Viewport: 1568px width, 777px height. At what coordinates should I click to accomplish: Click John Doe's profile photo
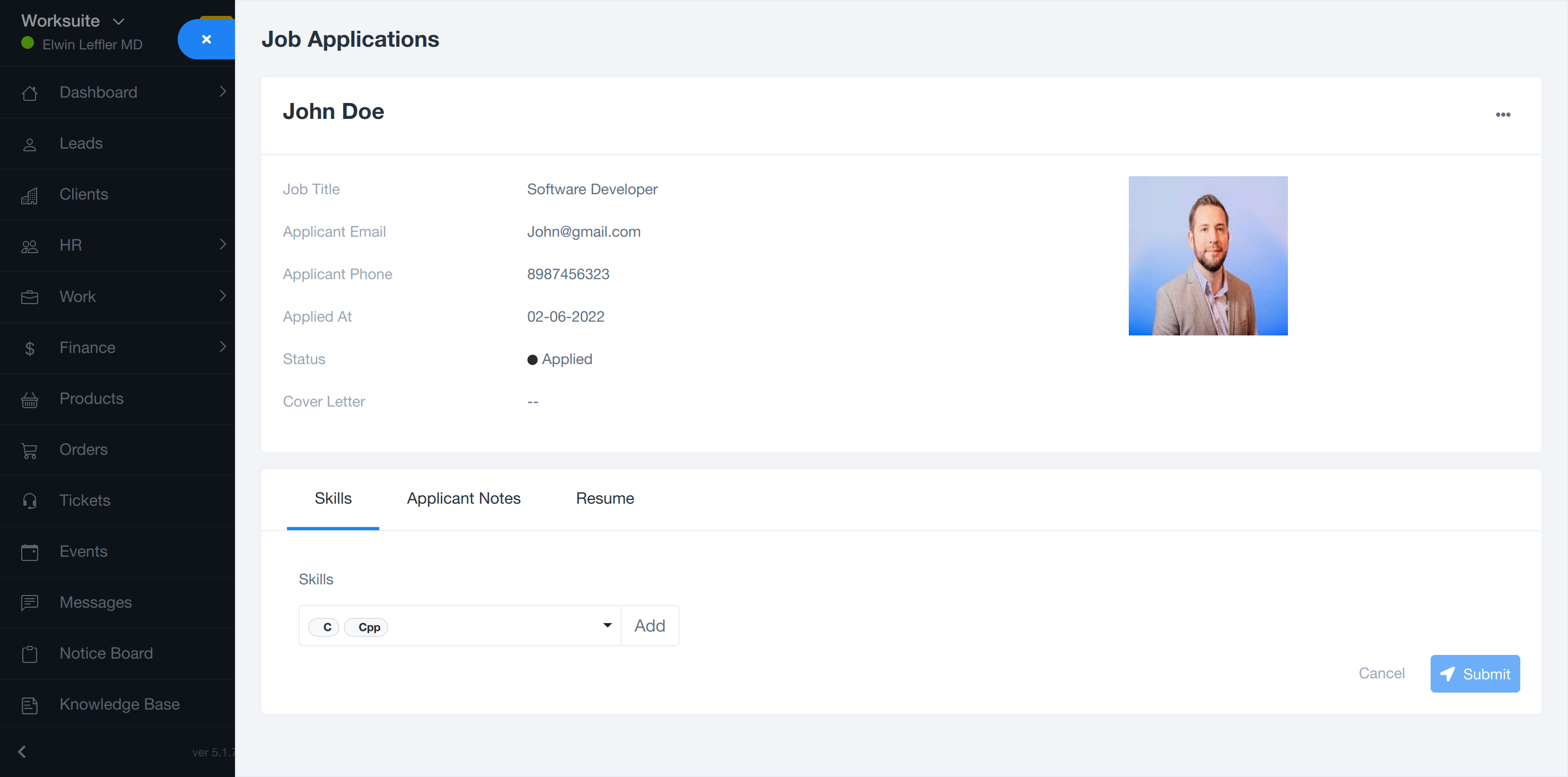coord(1208,256)
